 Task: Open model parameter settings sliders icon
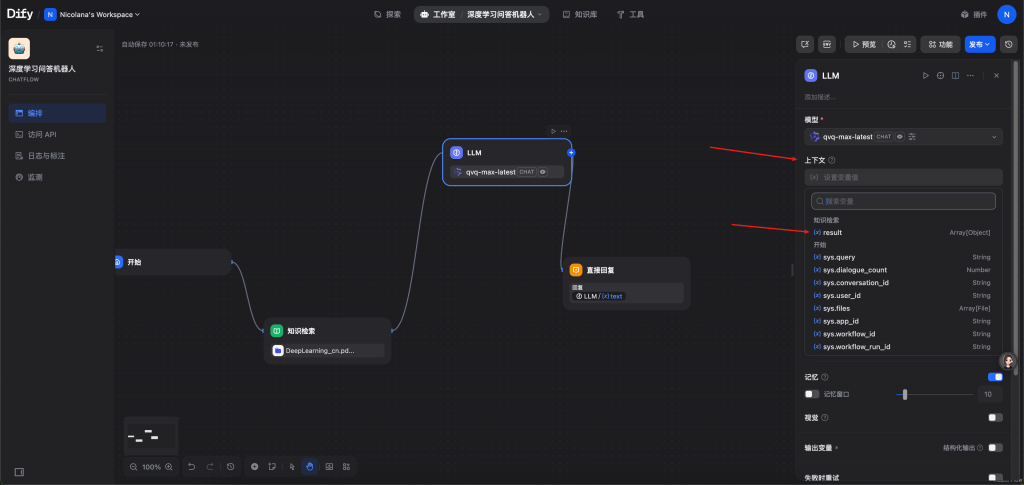coord(912,136)
